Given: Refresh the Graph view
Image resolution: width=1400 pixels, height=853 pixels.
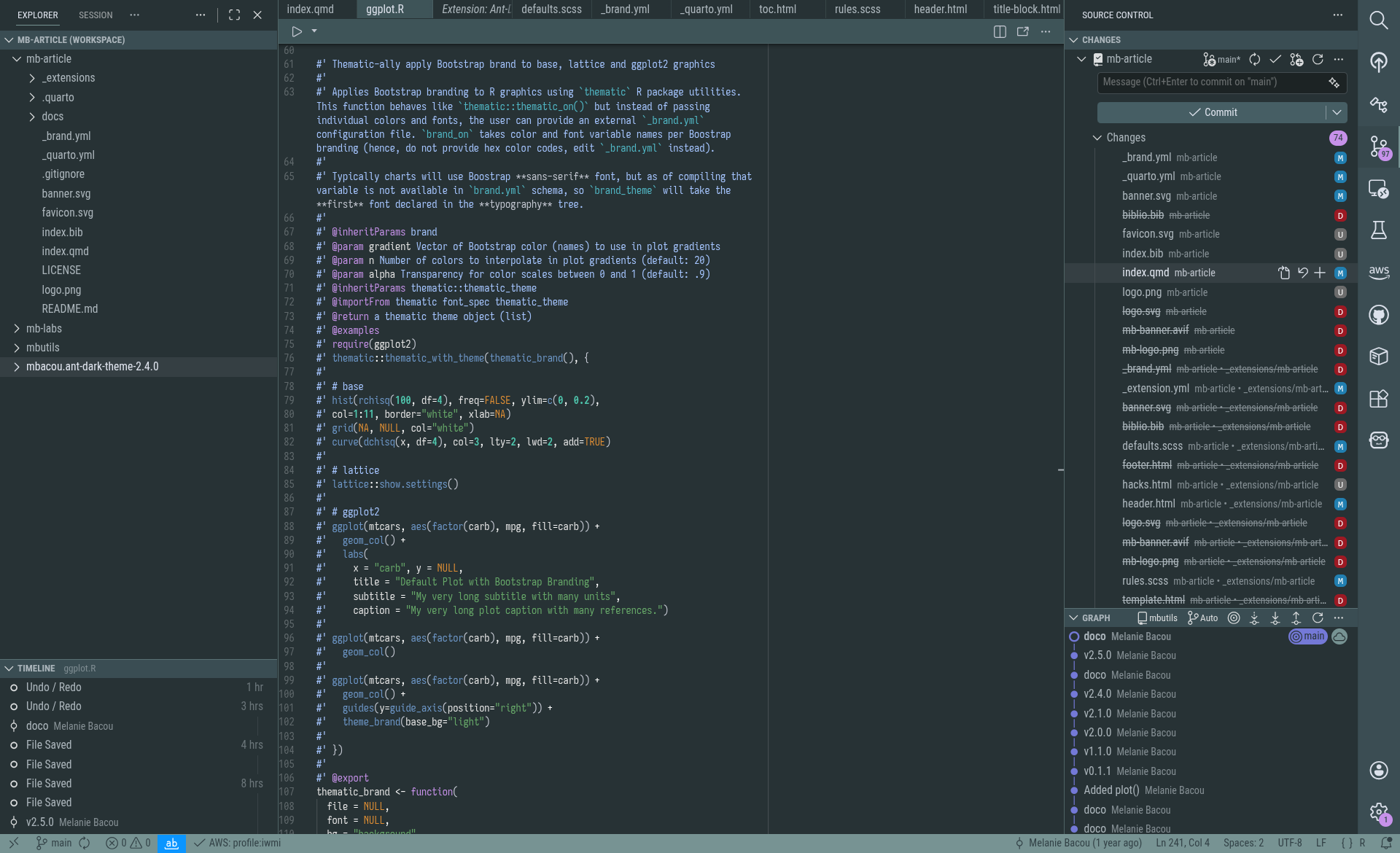Looking at the screenshot, I should (1318, 618).
